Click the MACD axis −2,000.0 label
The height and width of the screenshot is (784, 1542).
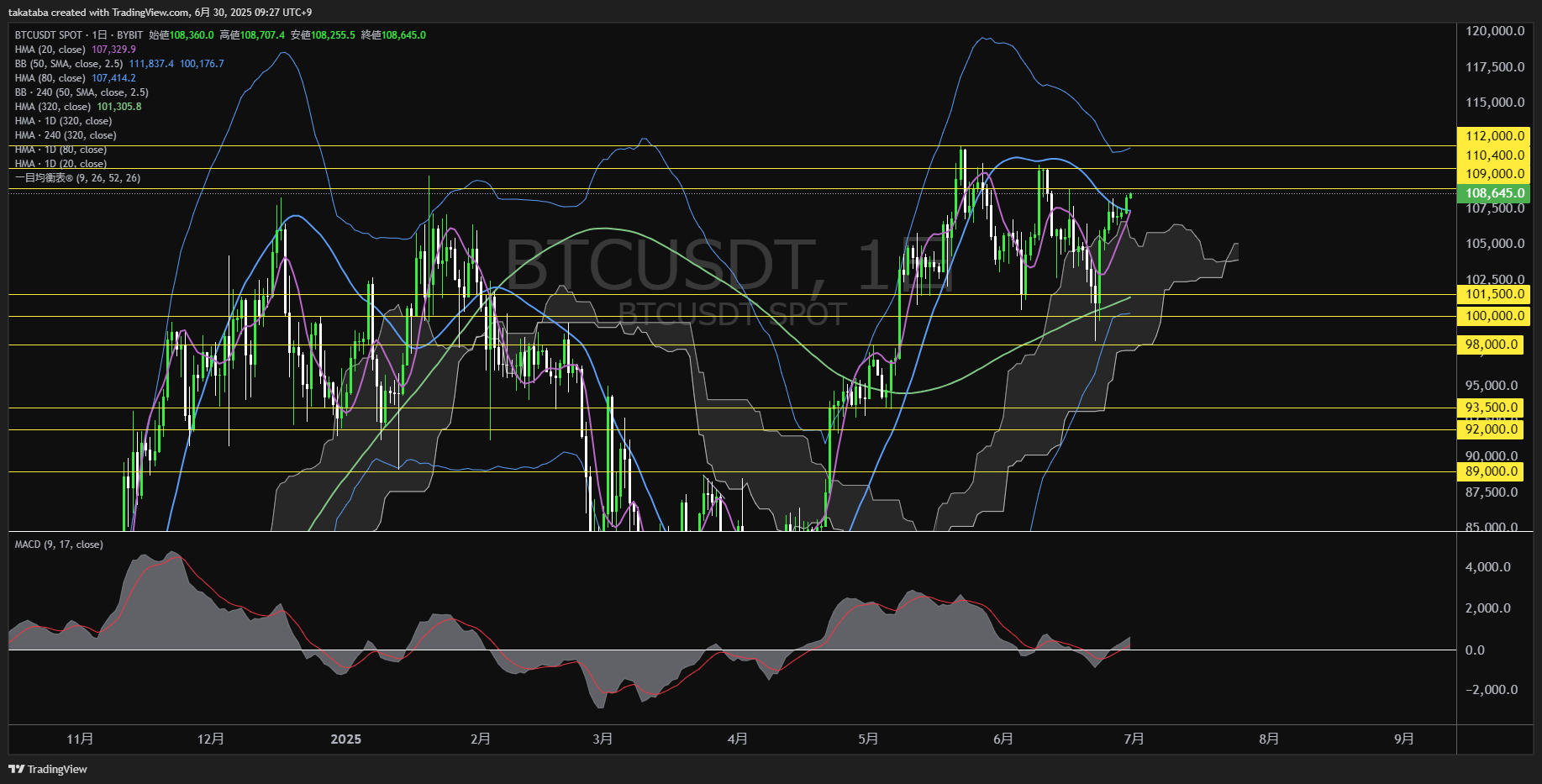point(1492,690)
